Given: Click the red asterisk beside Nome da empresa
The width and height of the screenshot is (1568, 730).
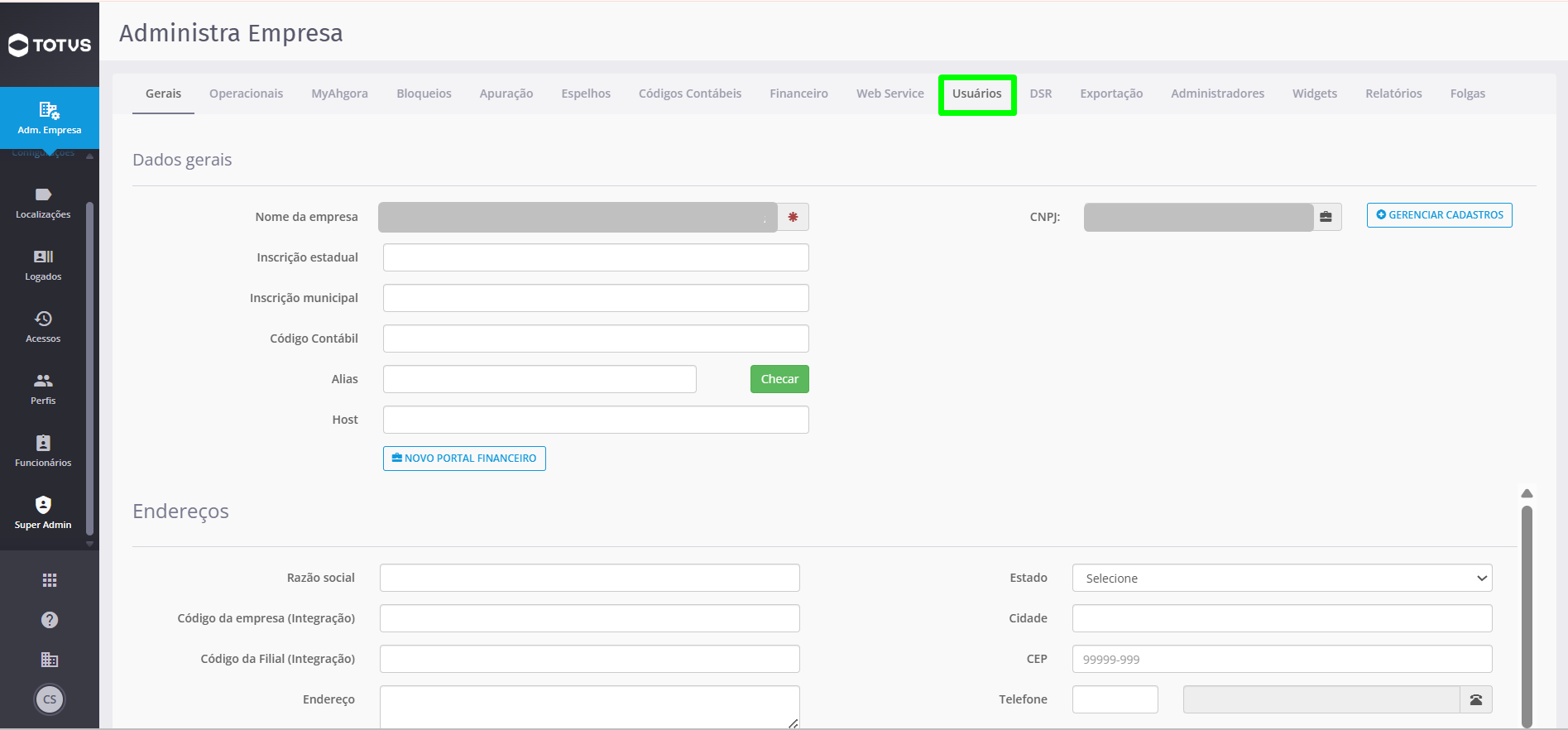Looking at the screenshot, I should point(793,217).
